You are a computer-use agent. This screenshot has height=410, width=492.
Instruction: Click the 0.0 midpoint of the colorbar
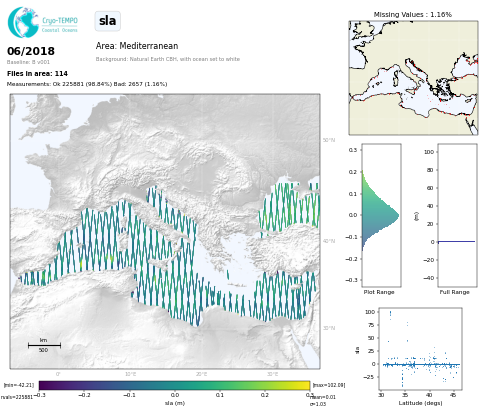[175, 386]
